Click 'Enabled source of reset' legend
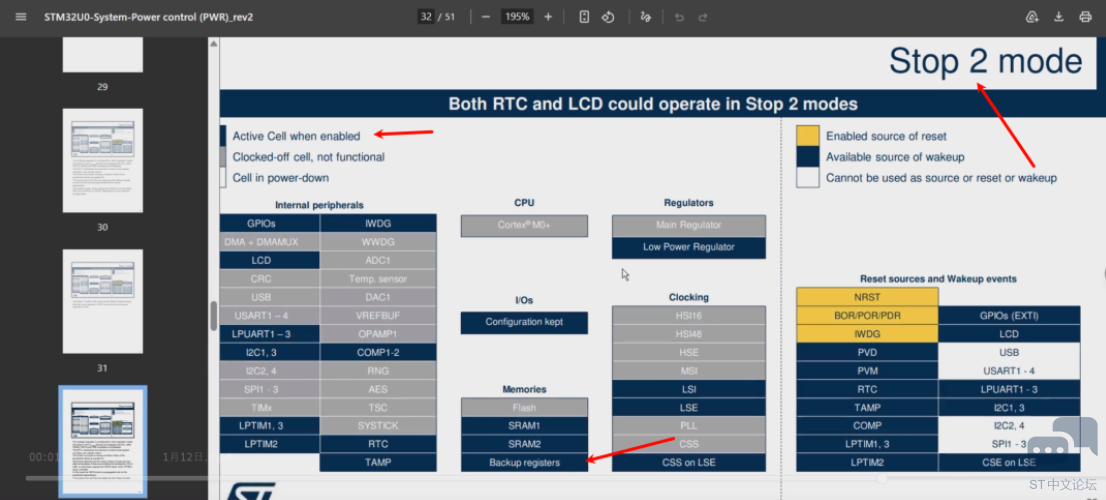This screenshot has height=500, width=1106. coord(887,136)
